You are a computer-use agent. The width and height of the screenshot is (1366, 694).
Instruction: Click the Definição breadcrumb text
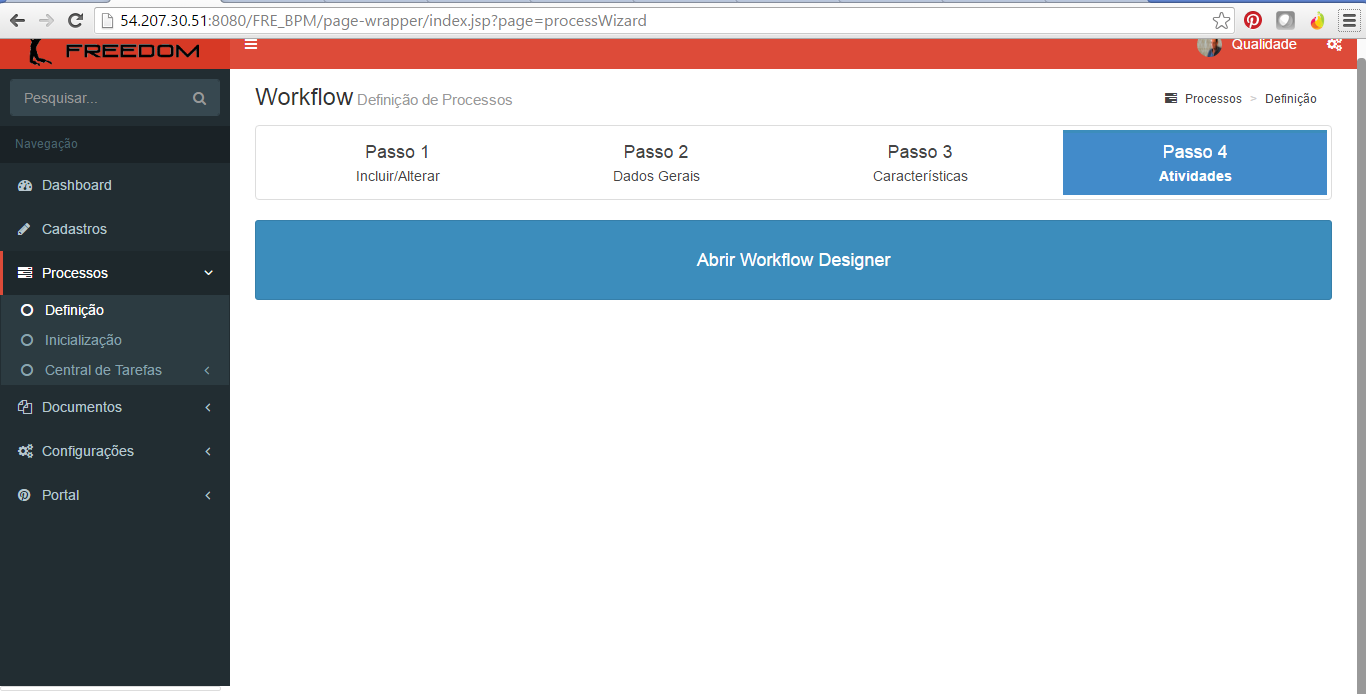tap(1291, 99)
